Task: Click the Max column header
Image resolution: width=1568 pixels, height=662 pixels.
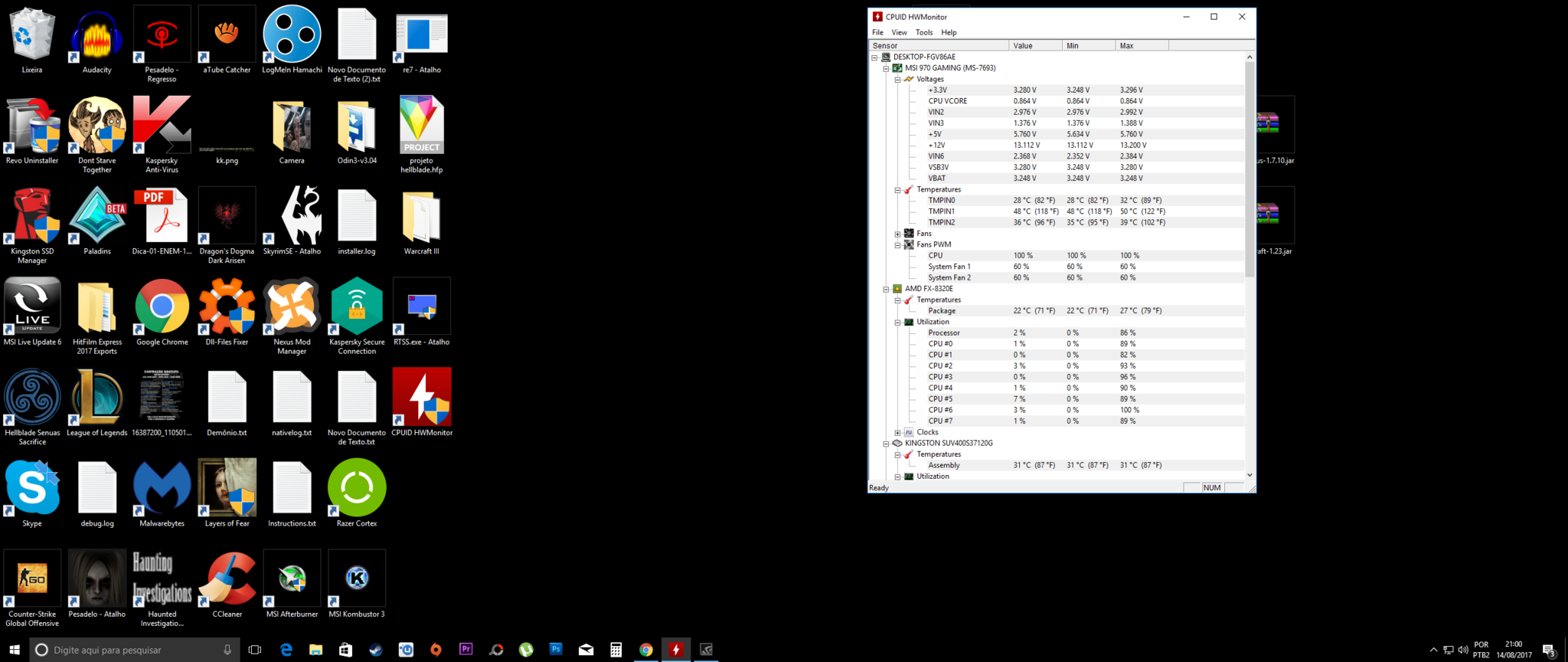Action: [1142, 46]
